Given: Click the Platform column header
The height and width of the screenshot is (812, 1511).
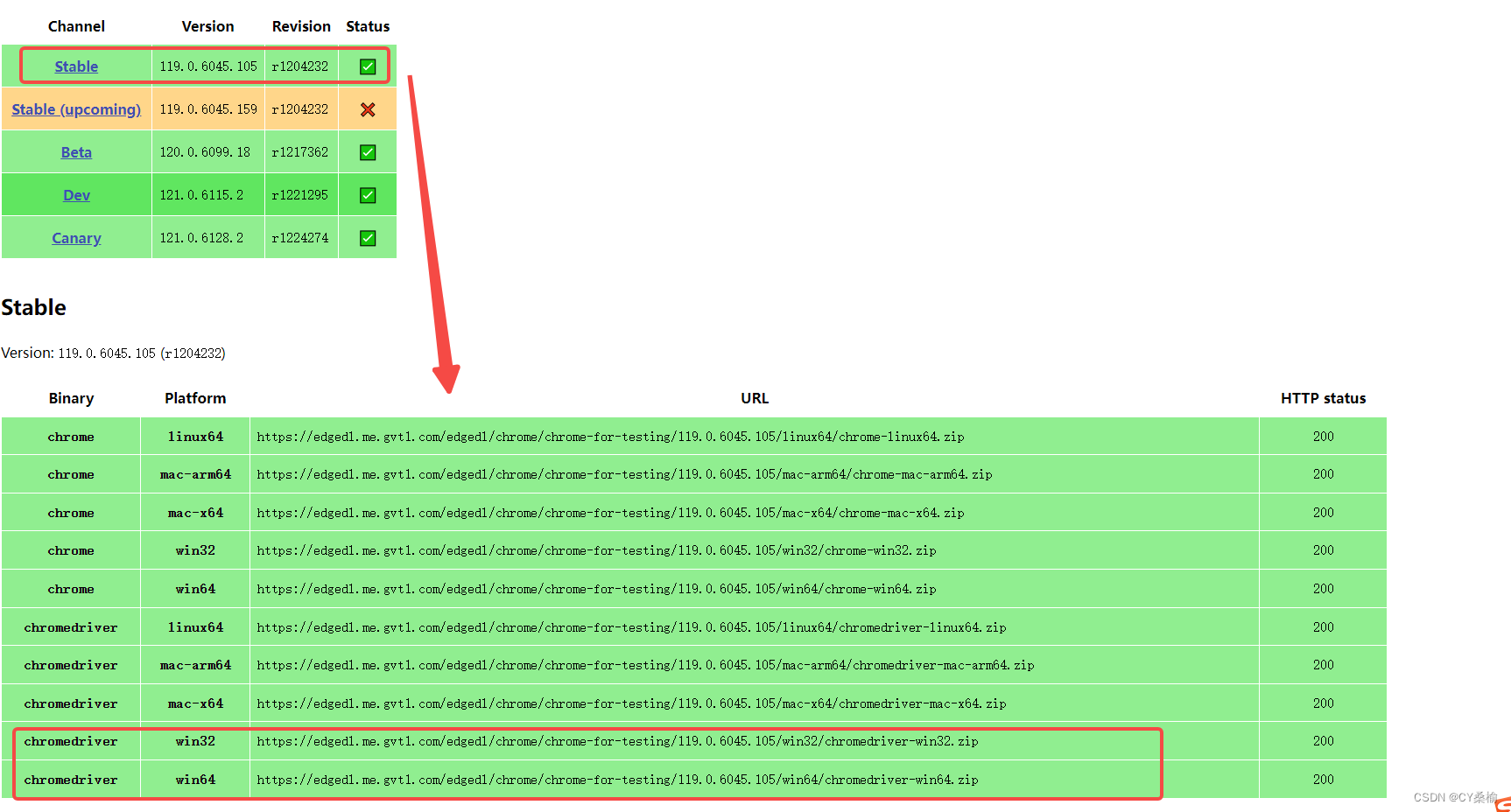Looking at the screenshot, I should 195,398.
